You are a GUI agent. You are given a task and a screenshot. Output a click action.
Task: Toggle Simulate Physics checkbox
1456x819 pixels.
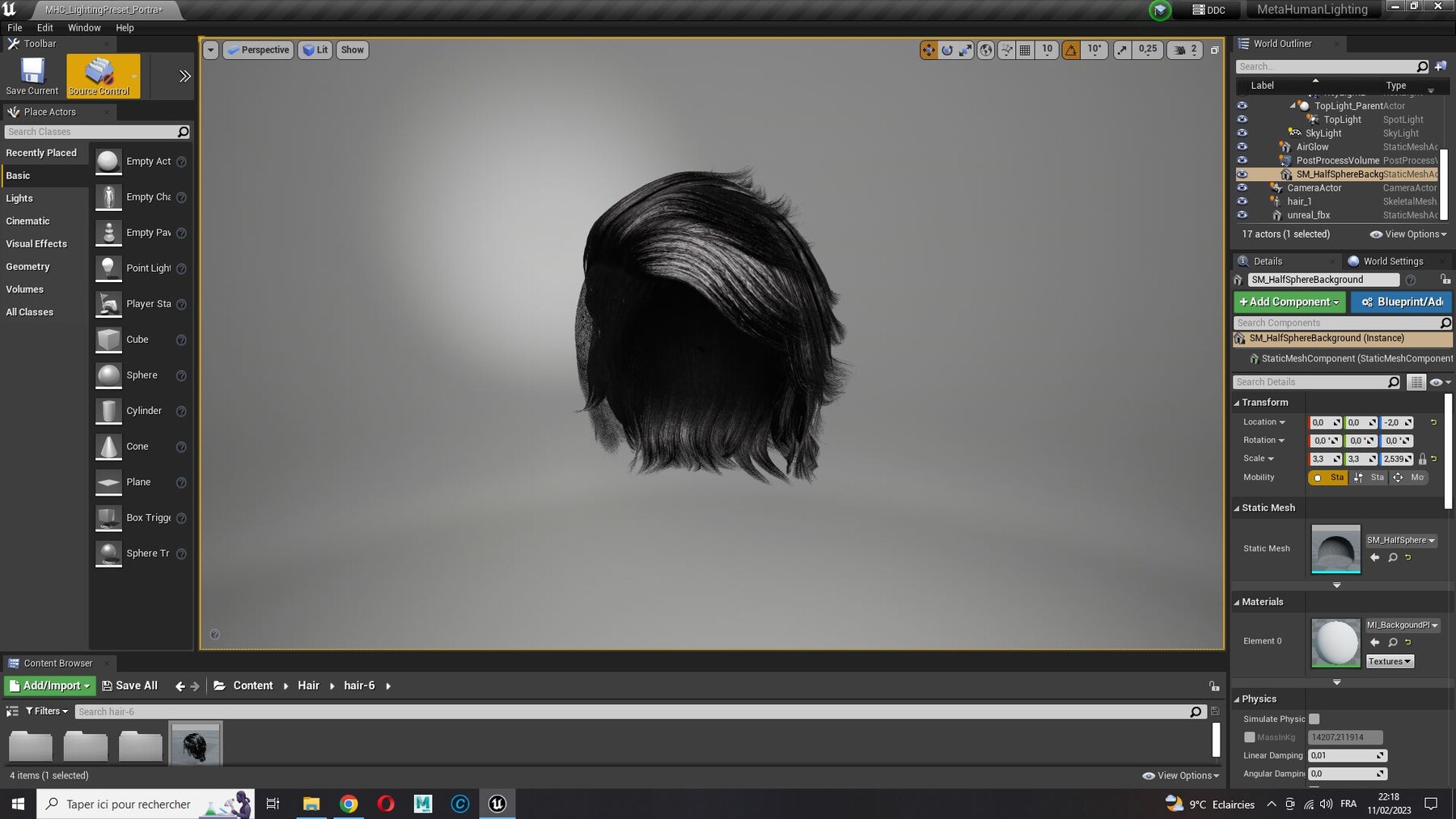coord(1314,719)
